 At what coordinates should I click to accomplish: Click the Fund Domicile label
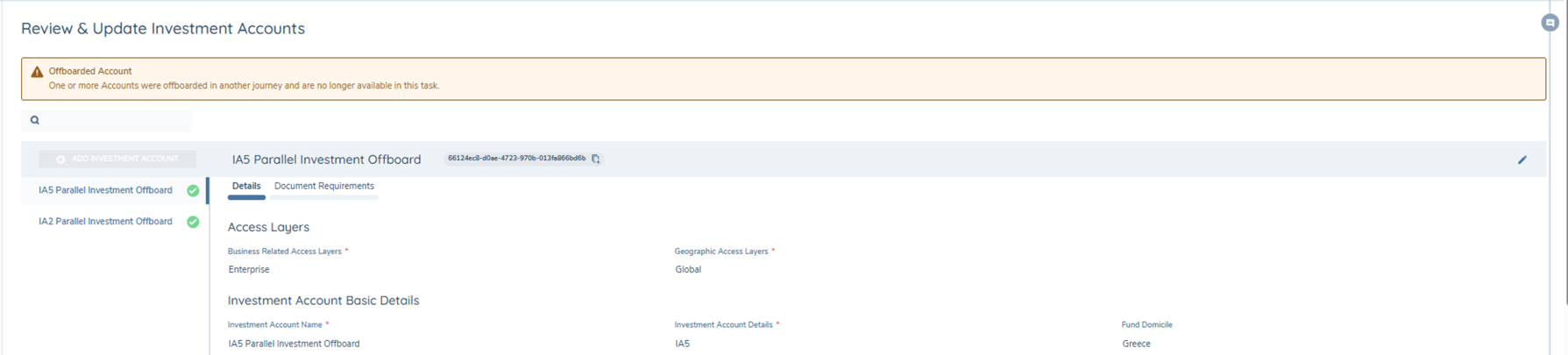[x=1146, y=325]
